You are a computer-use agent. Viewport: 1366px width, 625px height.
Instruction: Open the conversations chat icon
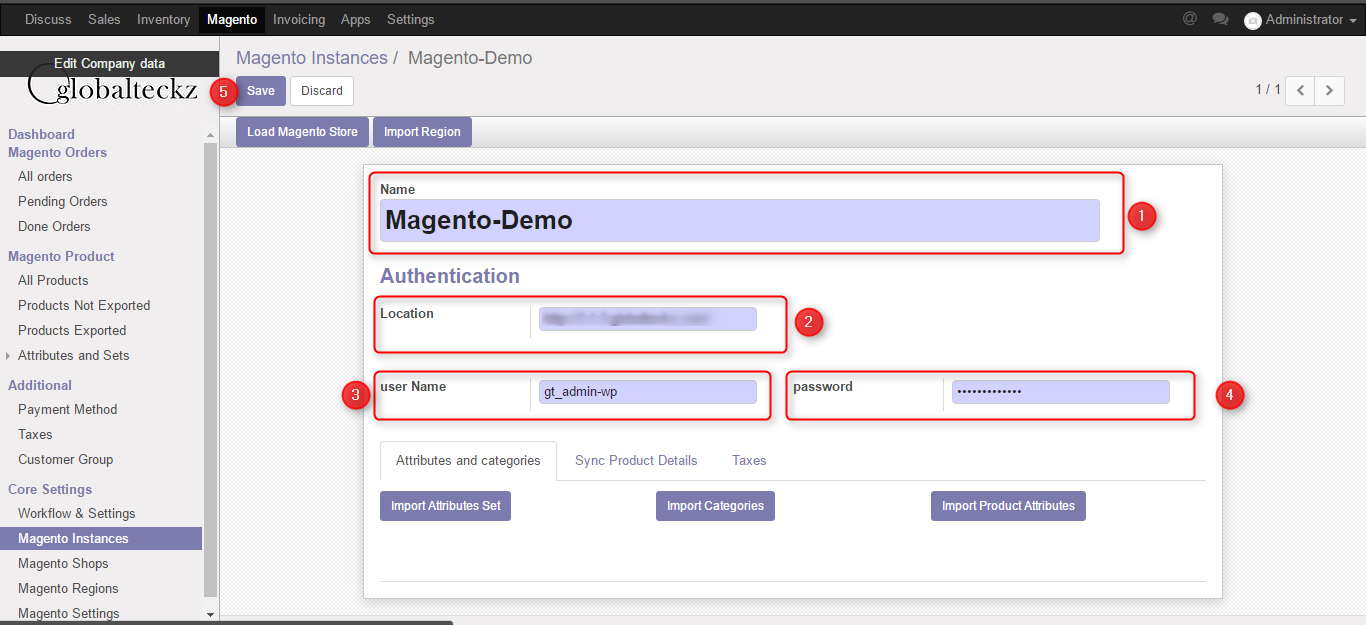(1220, 19)
